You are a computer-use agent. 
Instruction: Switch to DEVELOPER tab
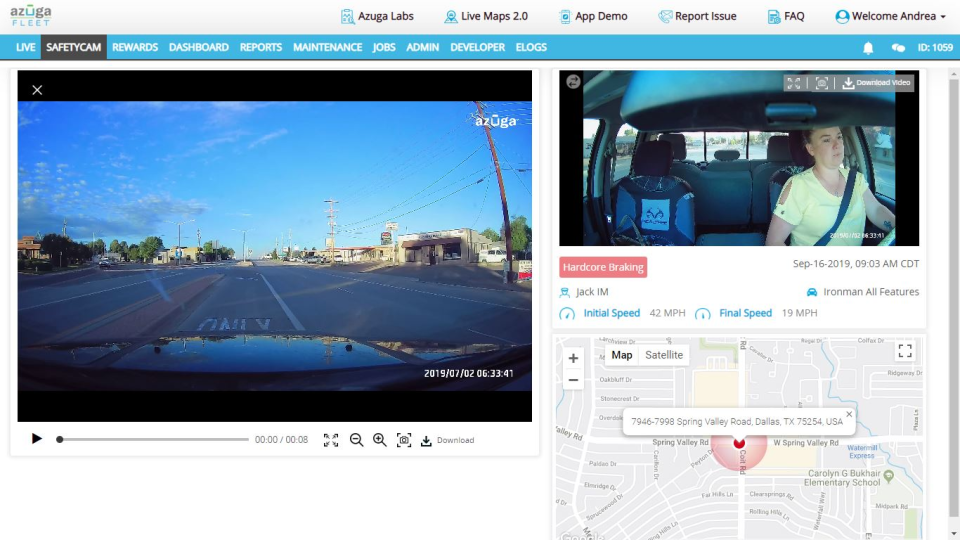pyautogui.click(x=478, y=47)
